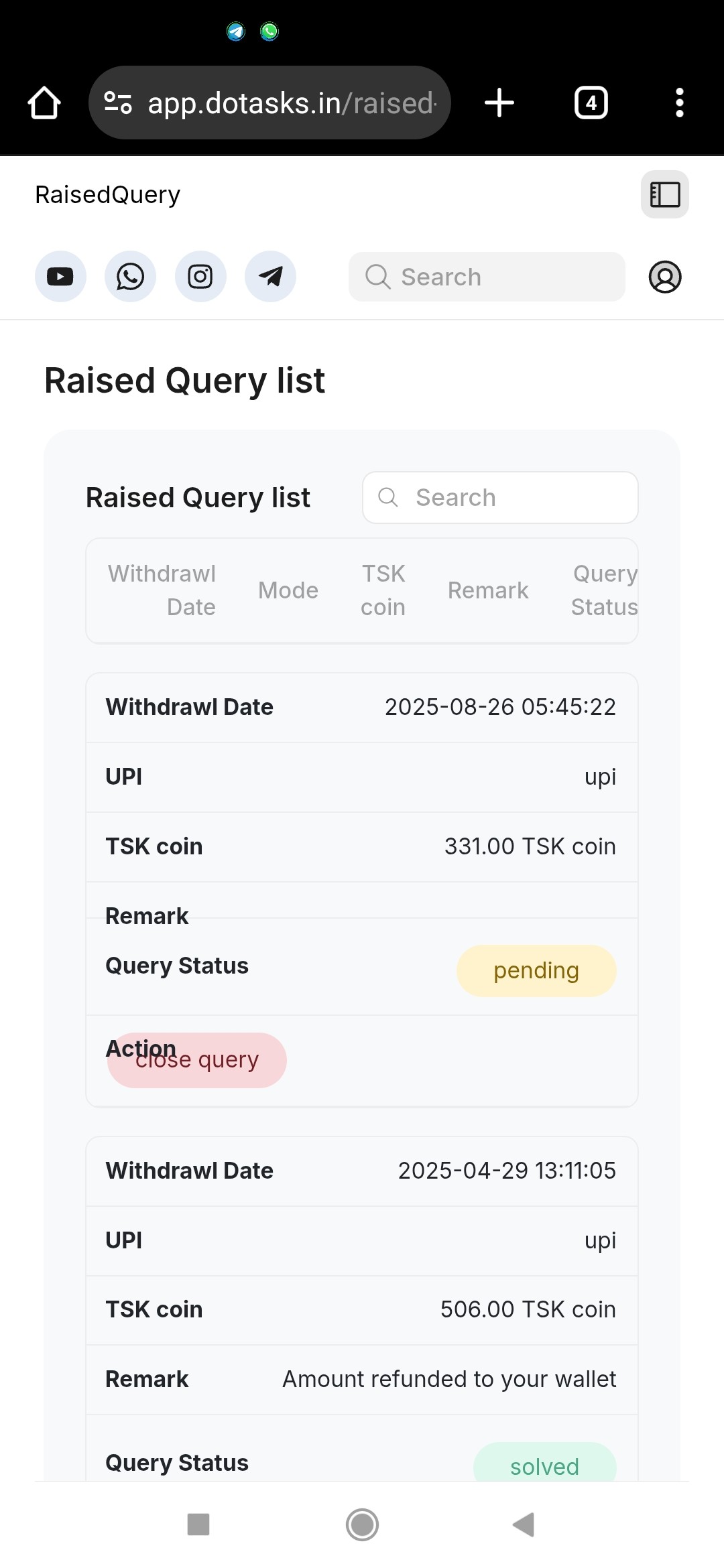Sort by Withdrawl Date column header
The height and width of the screenshot is (1568, 724).
tap(162, 590)
